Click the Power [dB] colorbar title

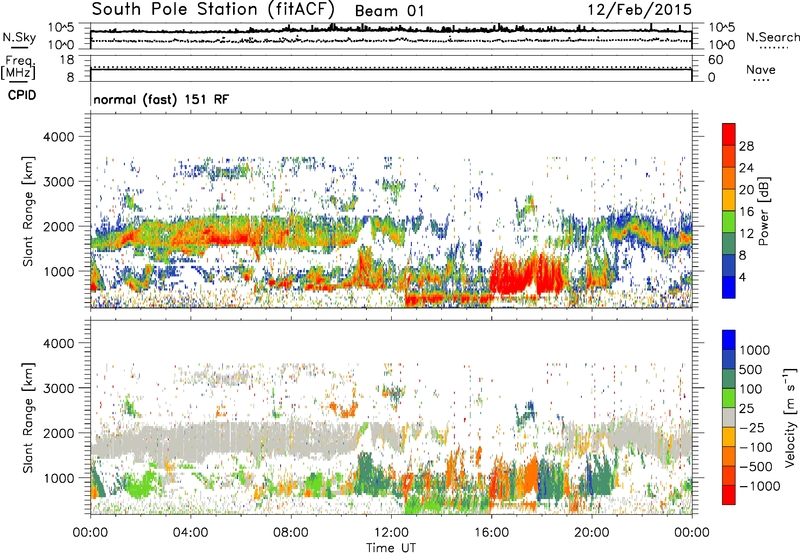click(x=764, y=211)
